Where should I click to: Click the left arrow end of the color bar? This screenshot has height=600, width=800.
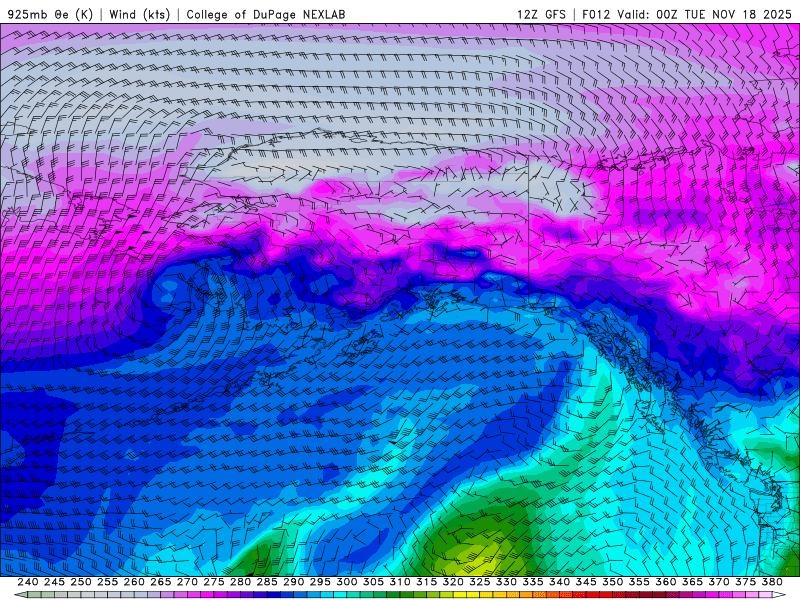pos(21,595)
